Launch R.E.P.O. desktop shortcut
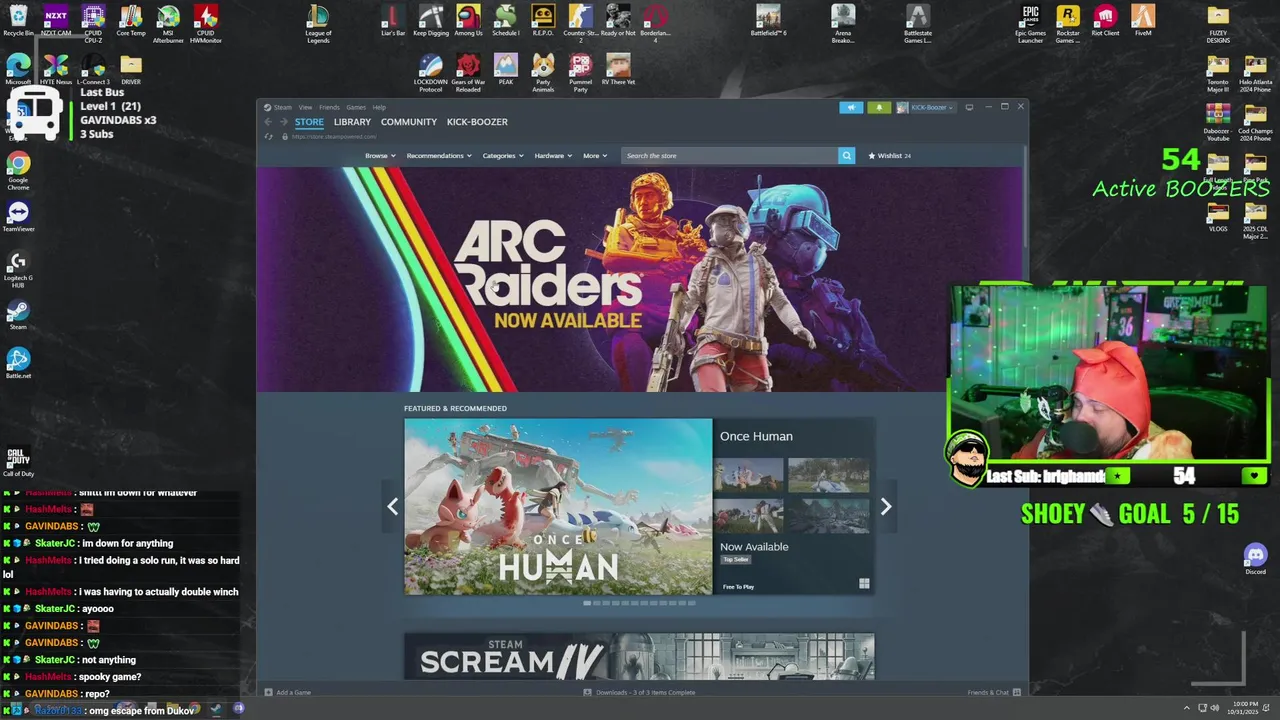The width and height of the screenshot is (1280, 720). point(543,21)
